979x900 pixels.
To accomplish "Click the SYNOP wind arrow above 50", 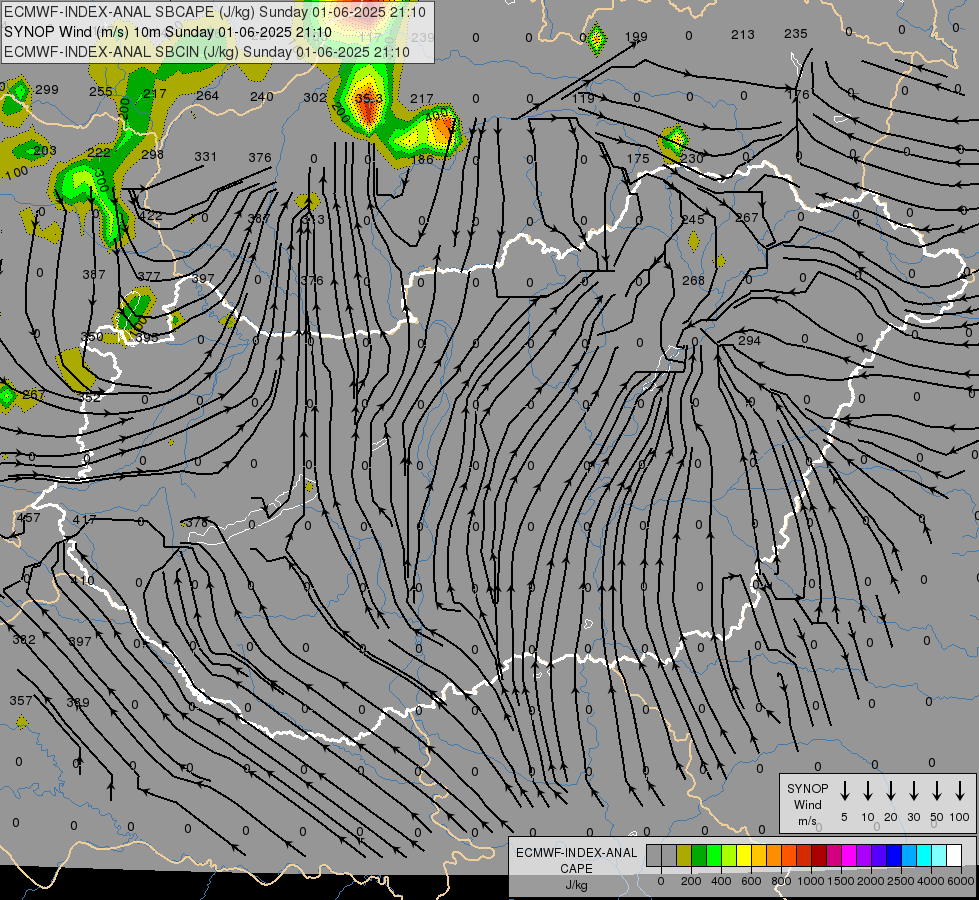I will (x=937, y=791).
